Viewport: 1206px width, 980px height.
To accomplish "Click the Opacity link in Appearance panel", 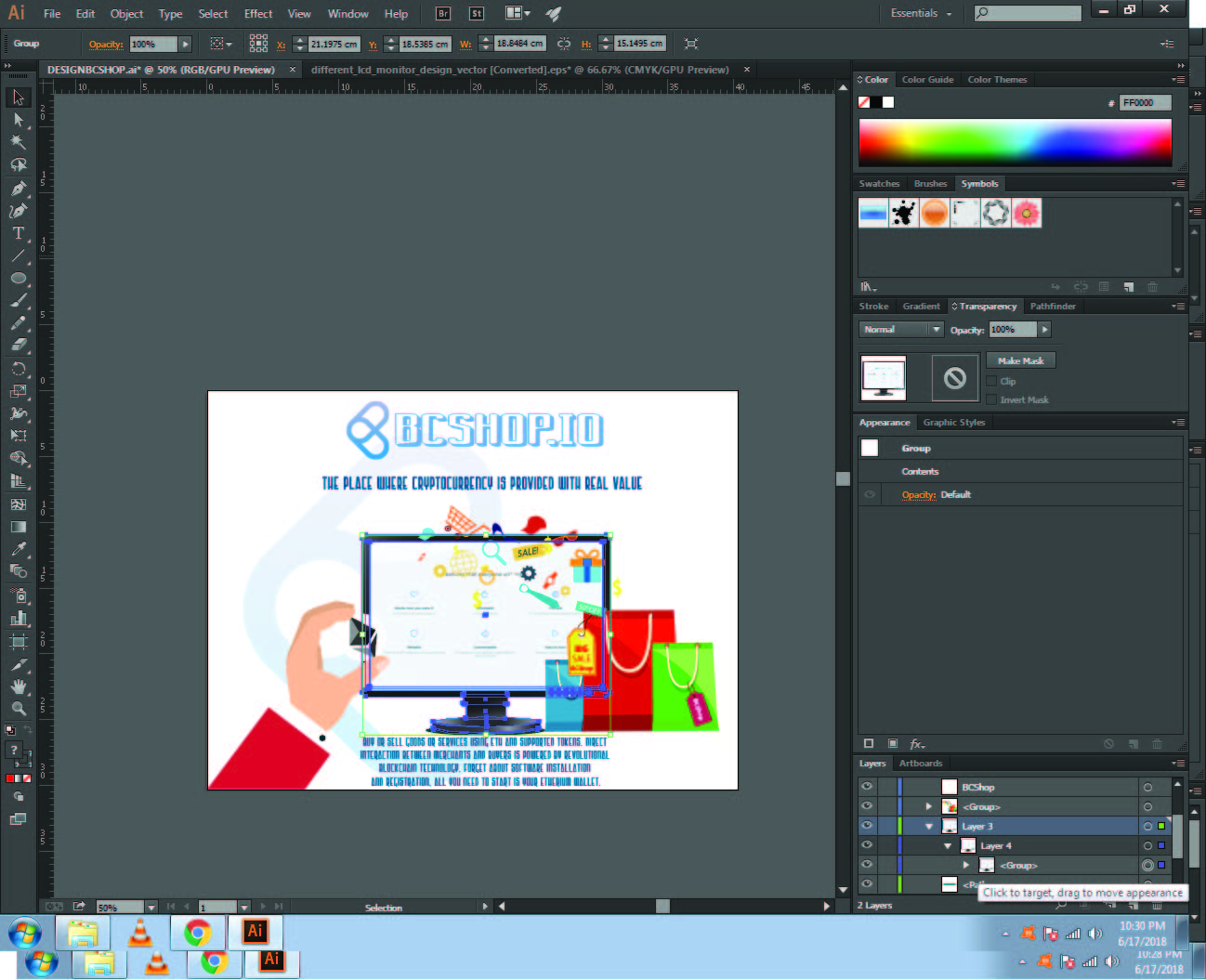I will 919,494.
